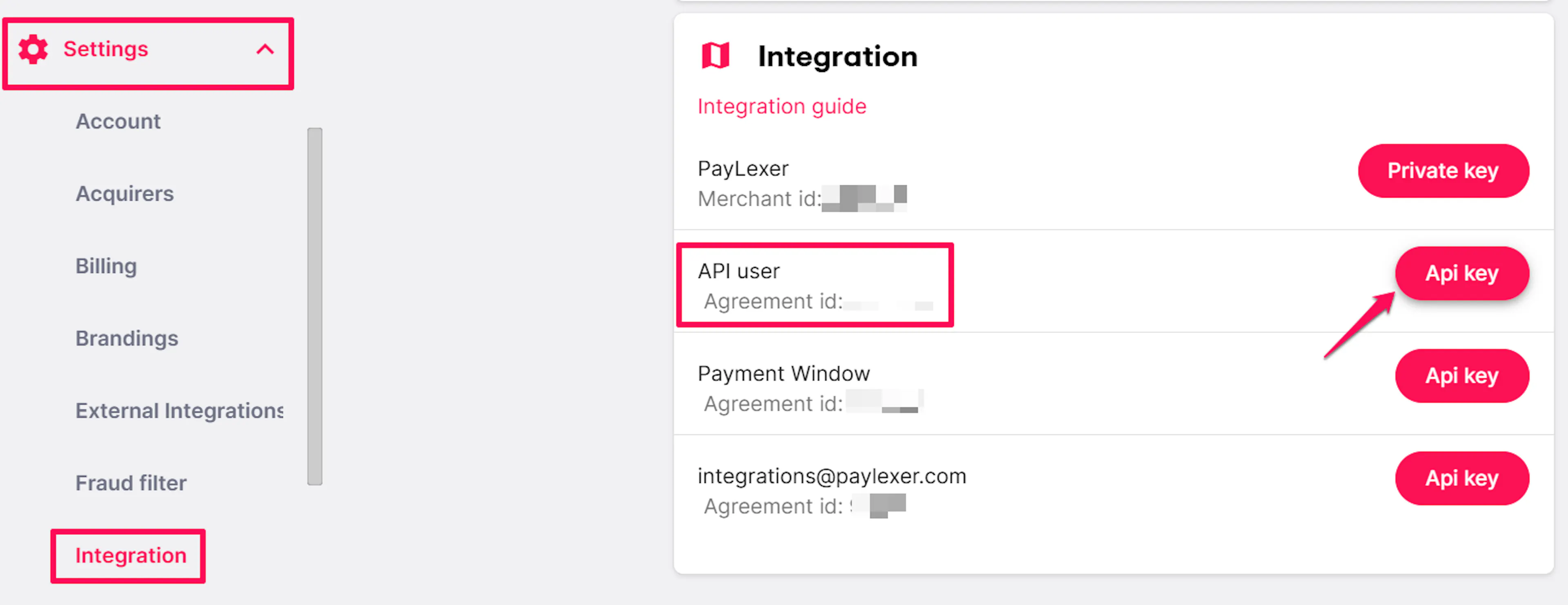1568x605 pixels.
Task: Click the Settings gear icon
Action: [x=33, y=49]
